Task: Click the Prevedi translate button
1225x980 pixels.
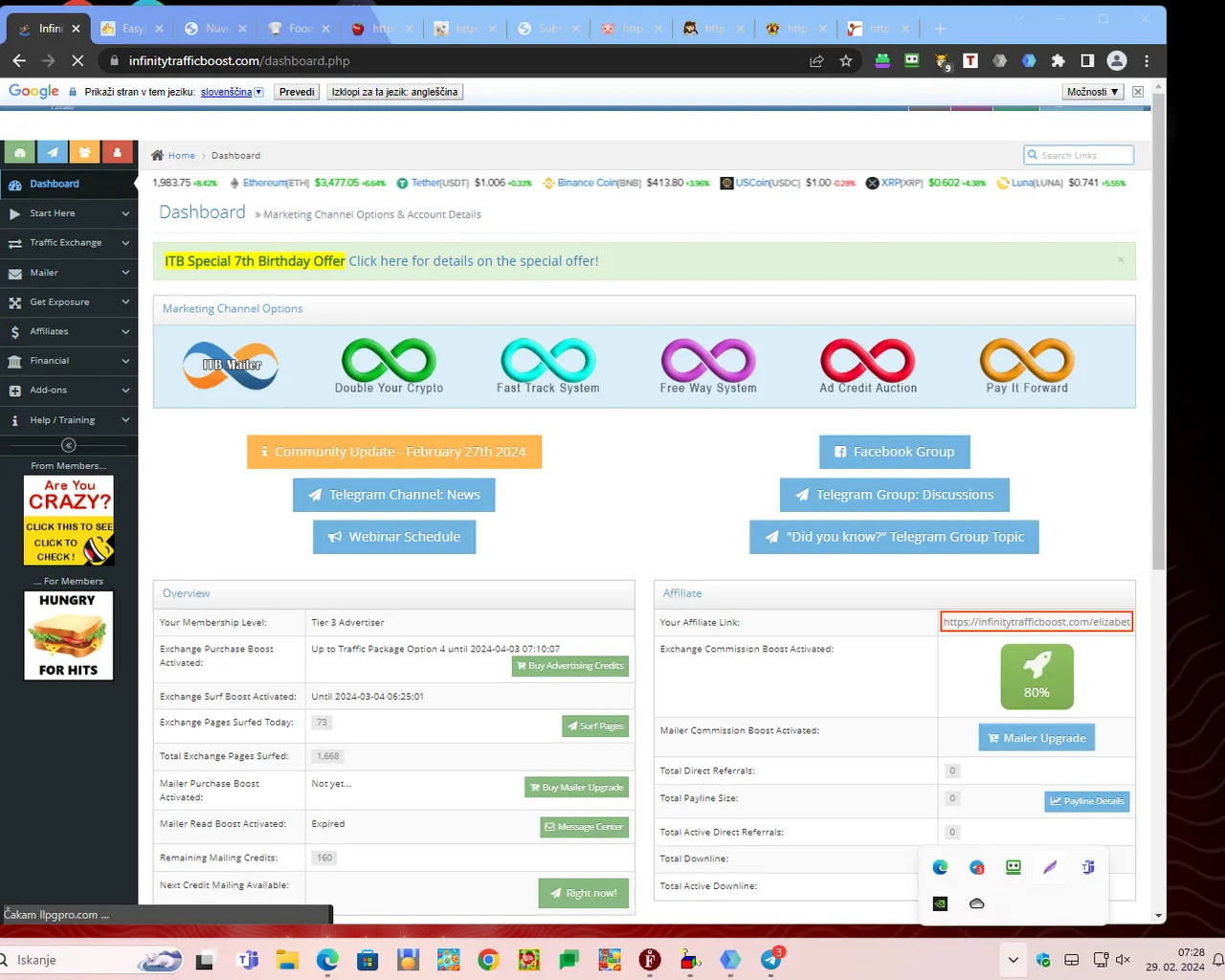Action: pos(297,92)
